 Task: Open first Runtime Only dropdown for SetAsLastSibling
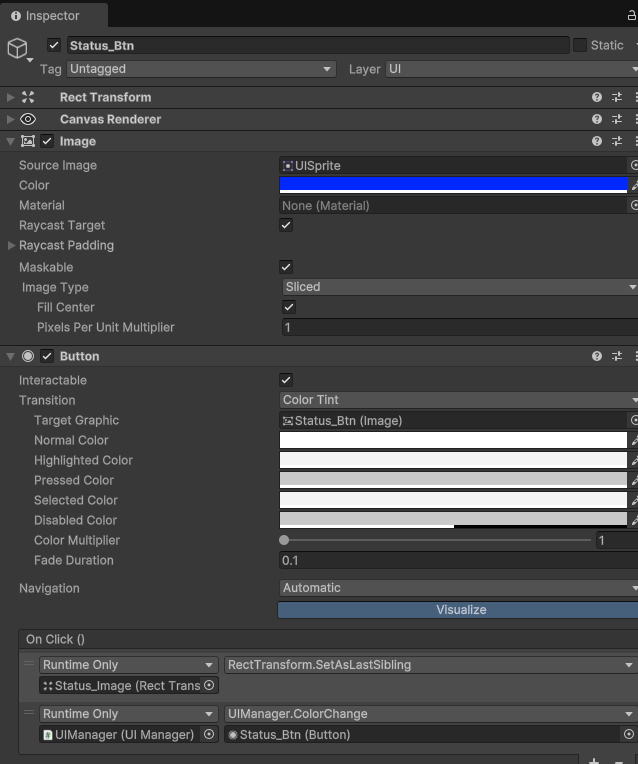click(128, 665)
